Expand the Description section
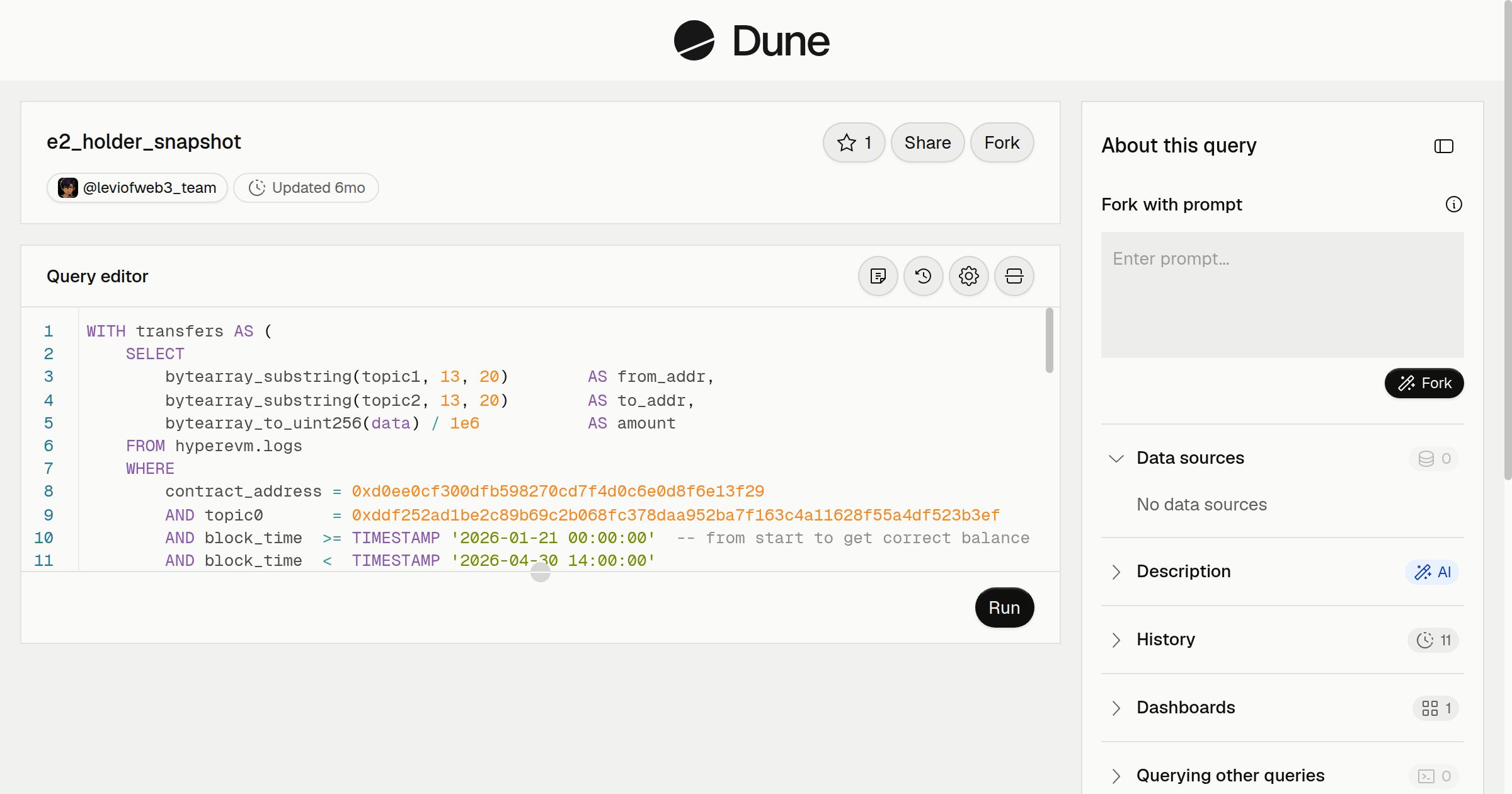Screen dimensions: 1512x794 pos(1116,572)
